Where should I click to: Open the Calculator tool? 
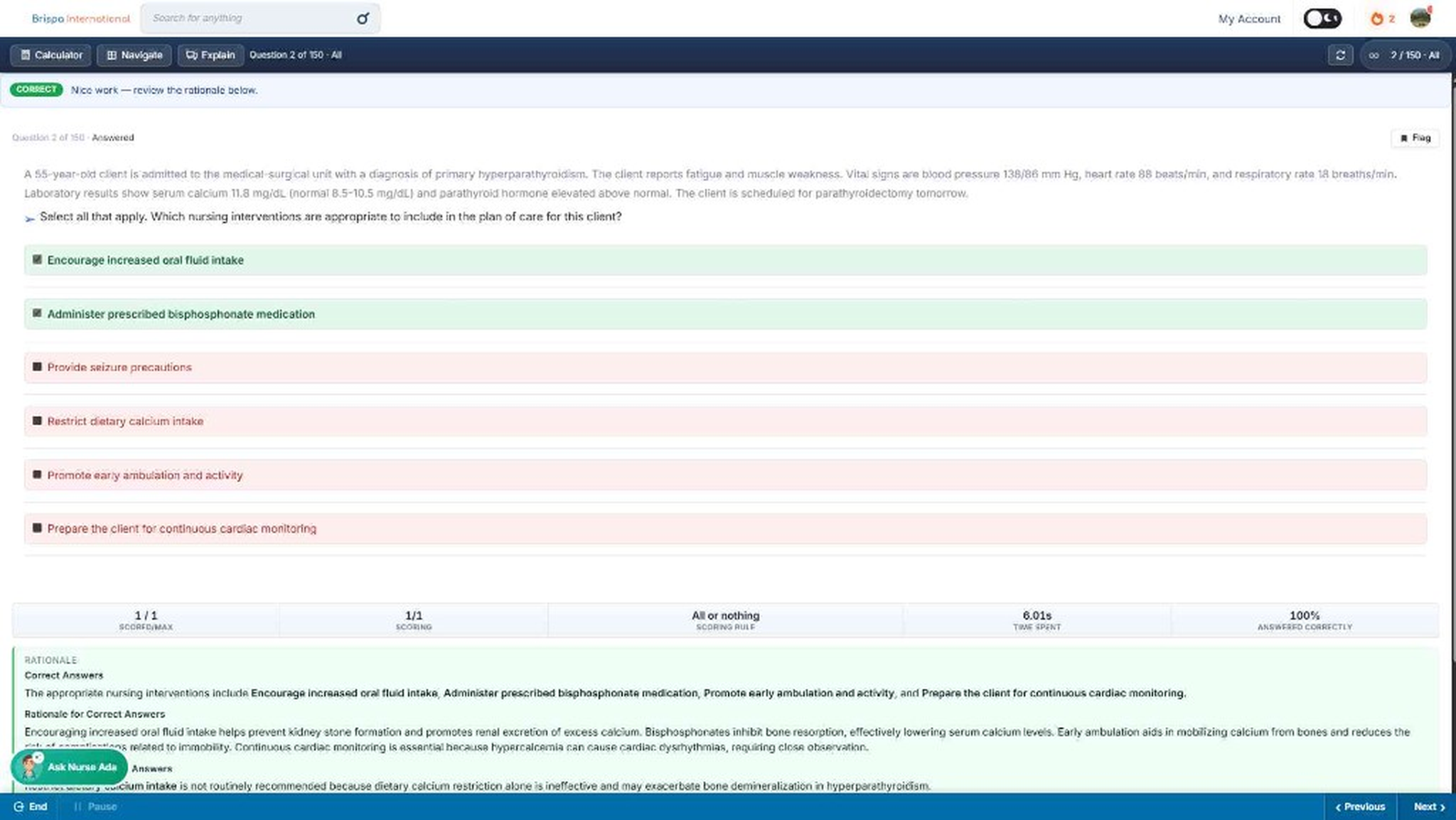click(51, 55)
